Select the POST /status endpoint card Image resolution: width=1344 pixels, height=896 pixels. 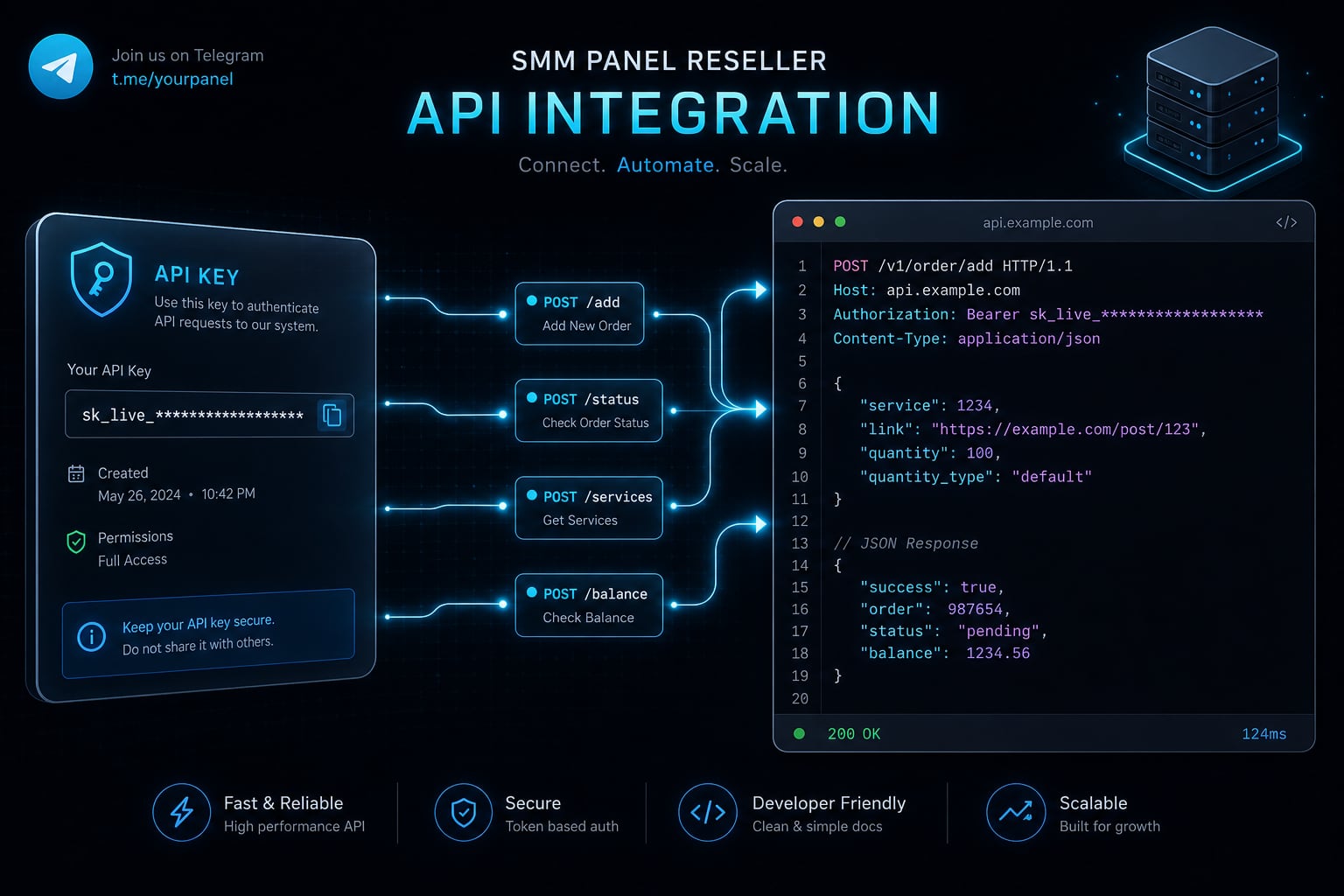pyautogui.click(x=589, y=410)
